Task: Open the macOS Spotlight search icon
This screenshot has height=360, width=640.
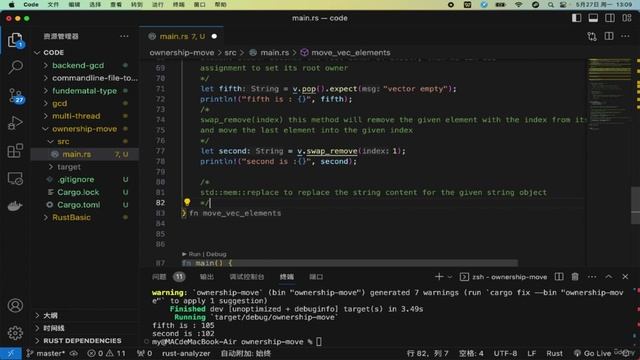Action: point(551,4)
